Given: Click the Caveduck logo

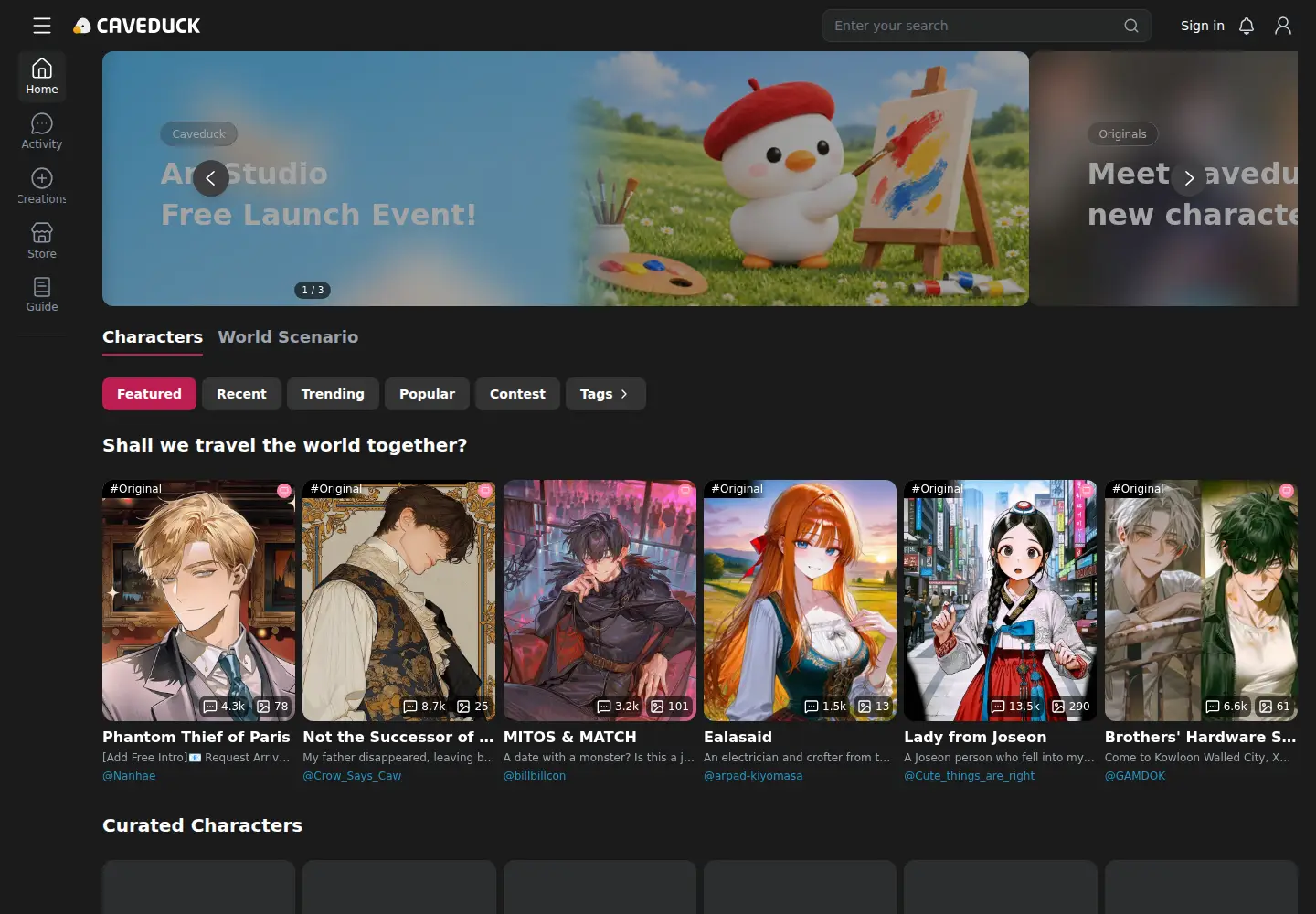Looking at the screenshot, I should (137, 26).
